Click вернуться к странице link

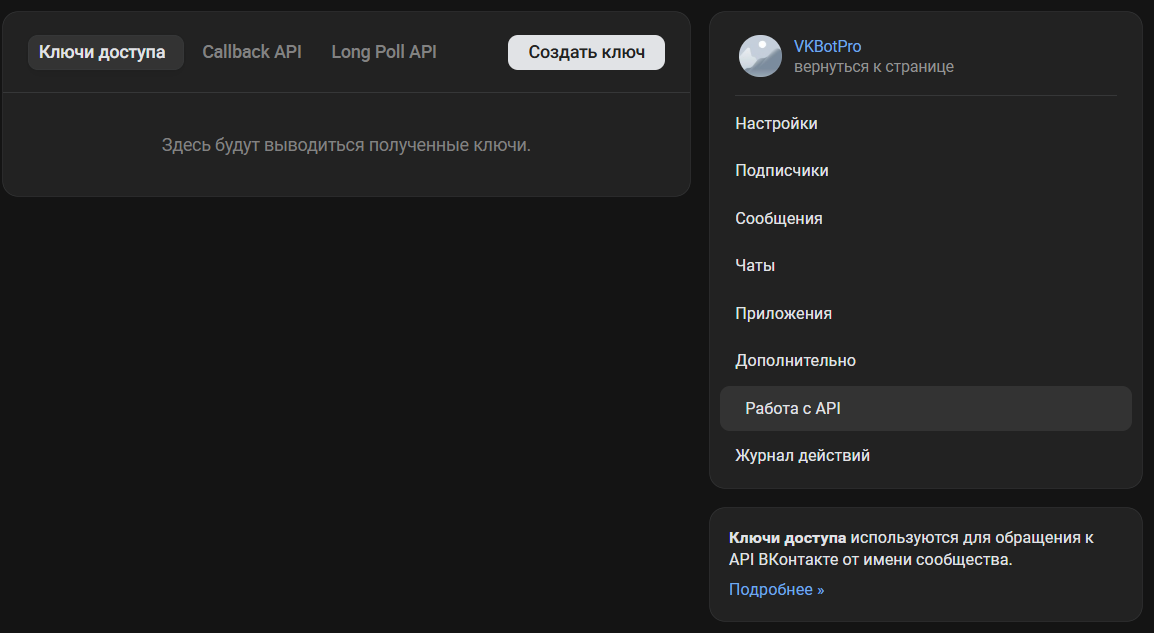tap(875, 66)
